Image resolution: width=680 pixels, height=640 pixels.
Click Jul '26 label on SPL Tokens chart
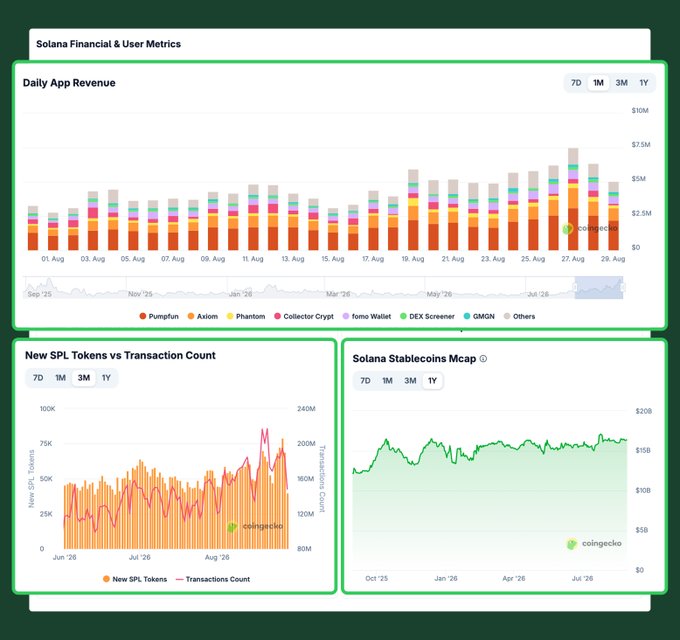[140, 557]
